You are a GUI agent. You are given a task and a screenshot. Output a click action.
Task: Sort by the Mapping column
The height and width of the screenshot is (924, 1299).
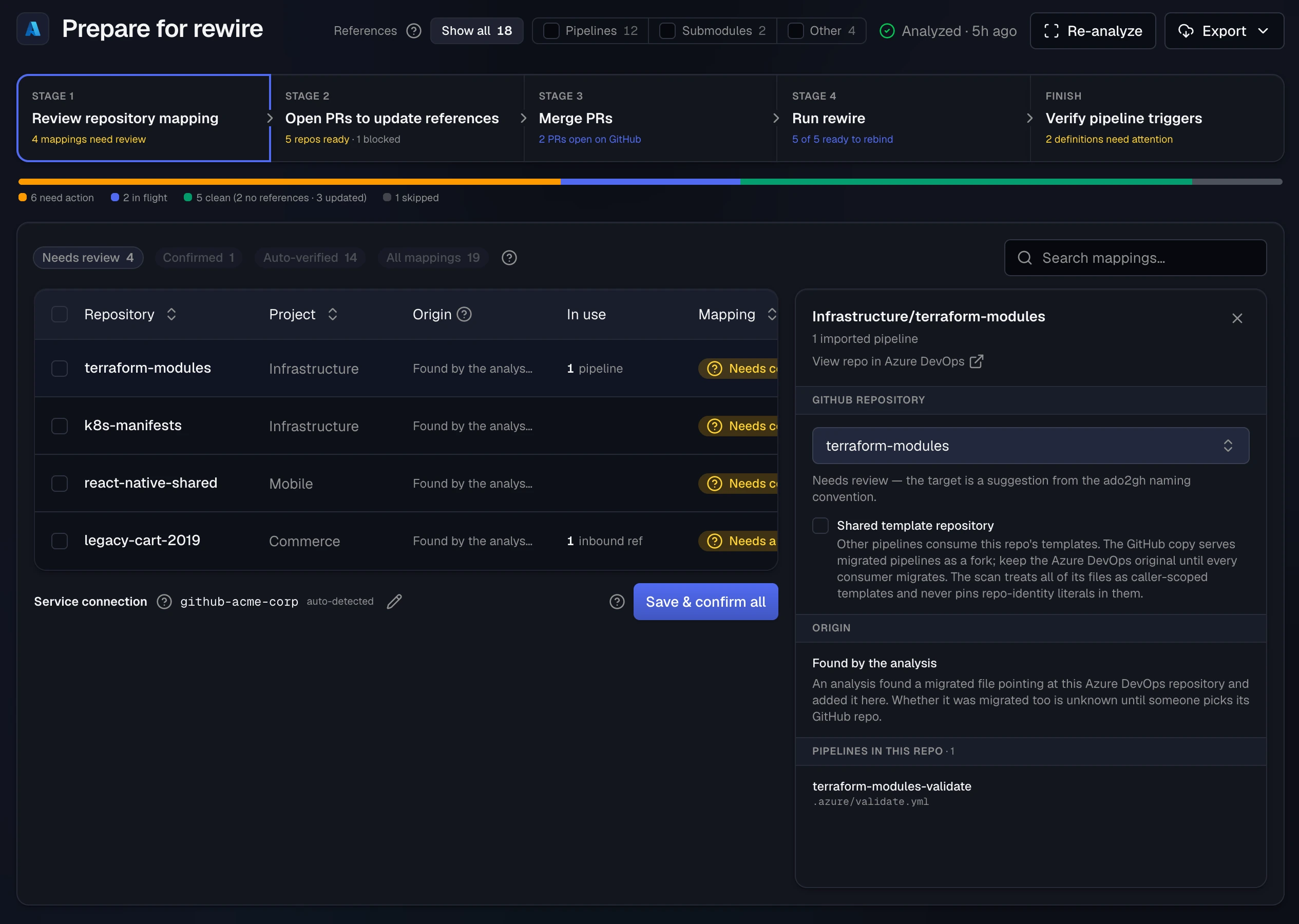pyautogui.click(x=737, y=314)
